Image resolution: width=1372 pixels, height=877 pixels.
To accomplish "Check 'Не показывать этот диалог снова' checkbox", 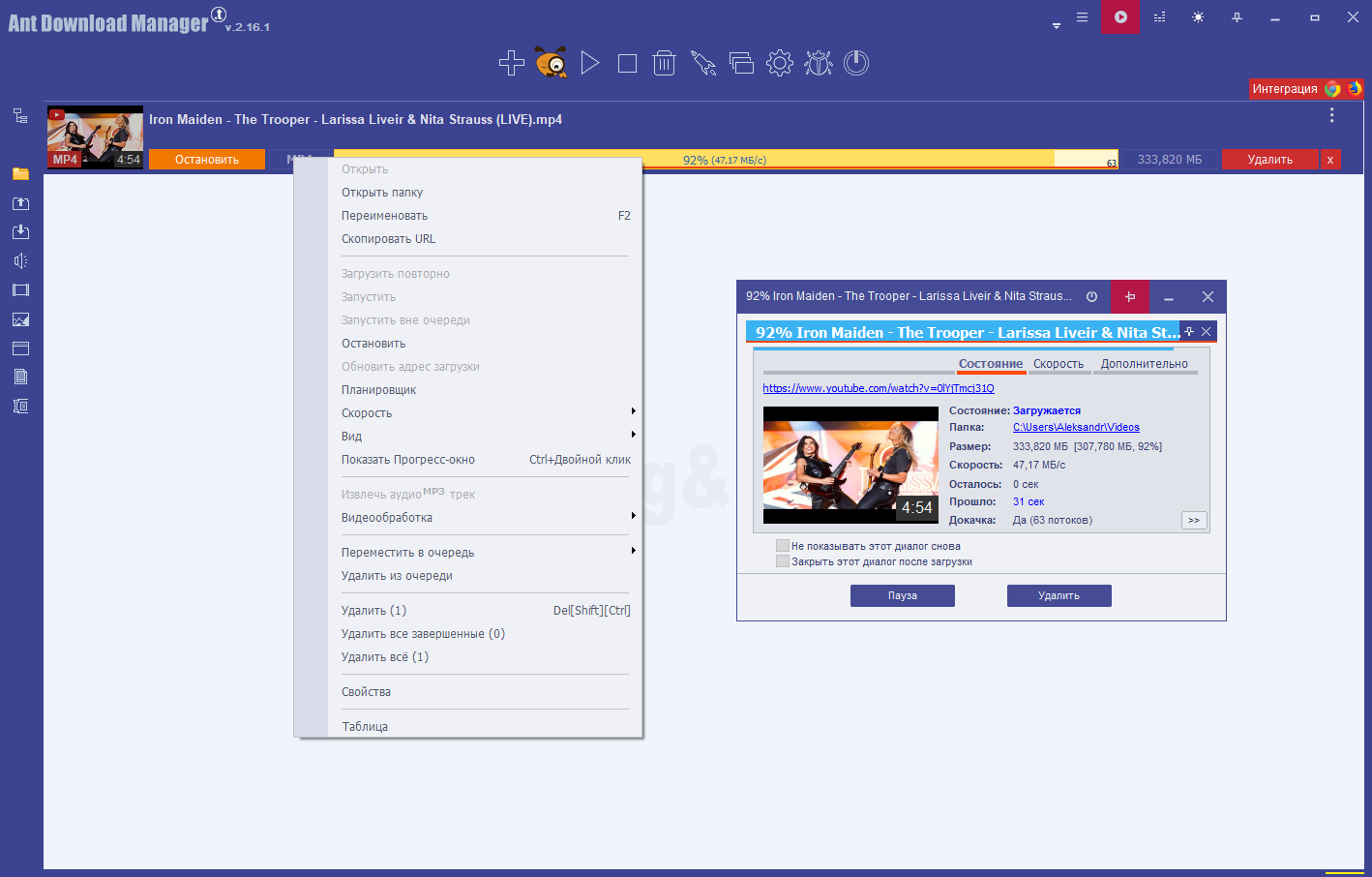I will (783, 546).
